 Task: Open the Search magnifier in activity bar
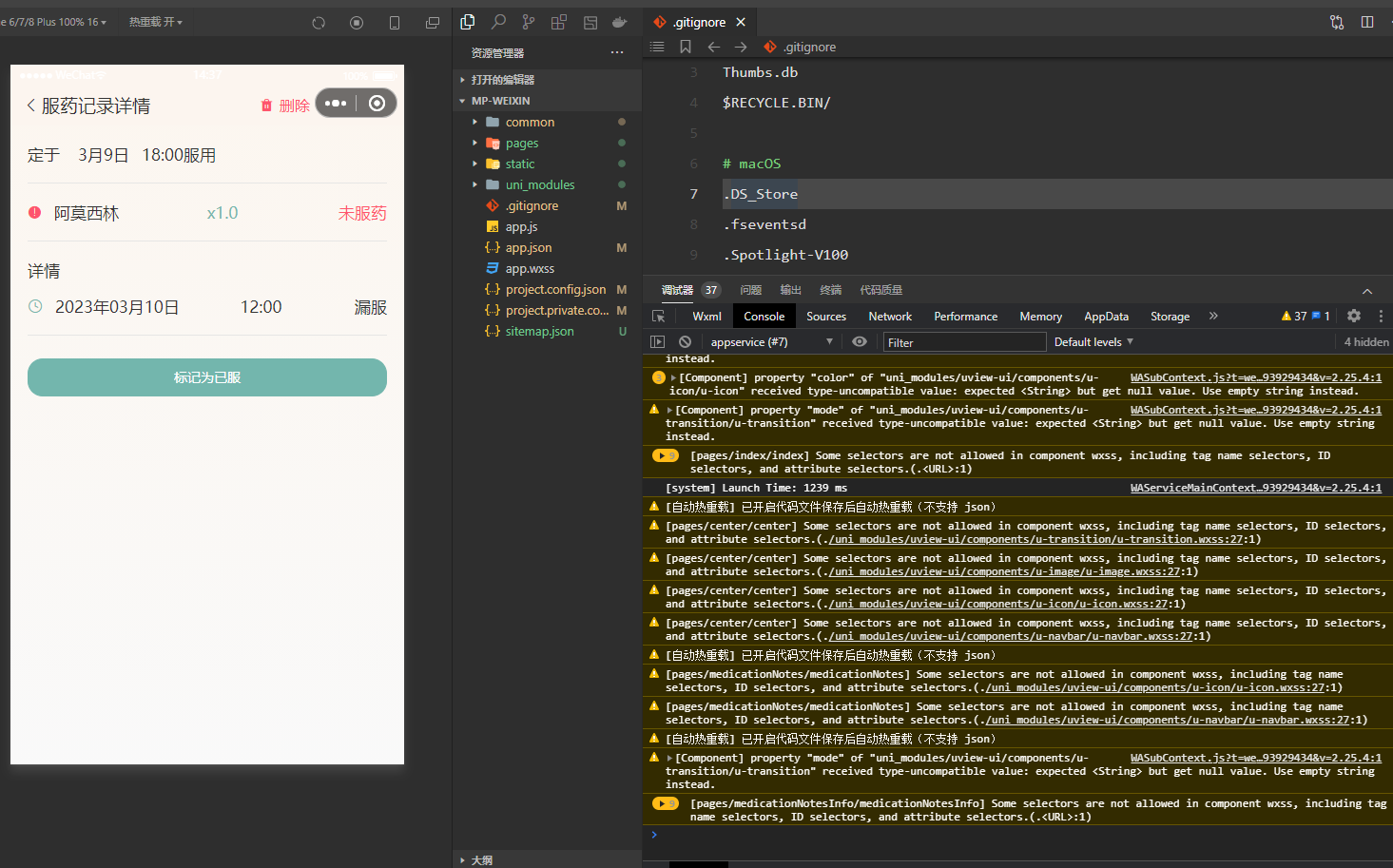tap(498, 22)
